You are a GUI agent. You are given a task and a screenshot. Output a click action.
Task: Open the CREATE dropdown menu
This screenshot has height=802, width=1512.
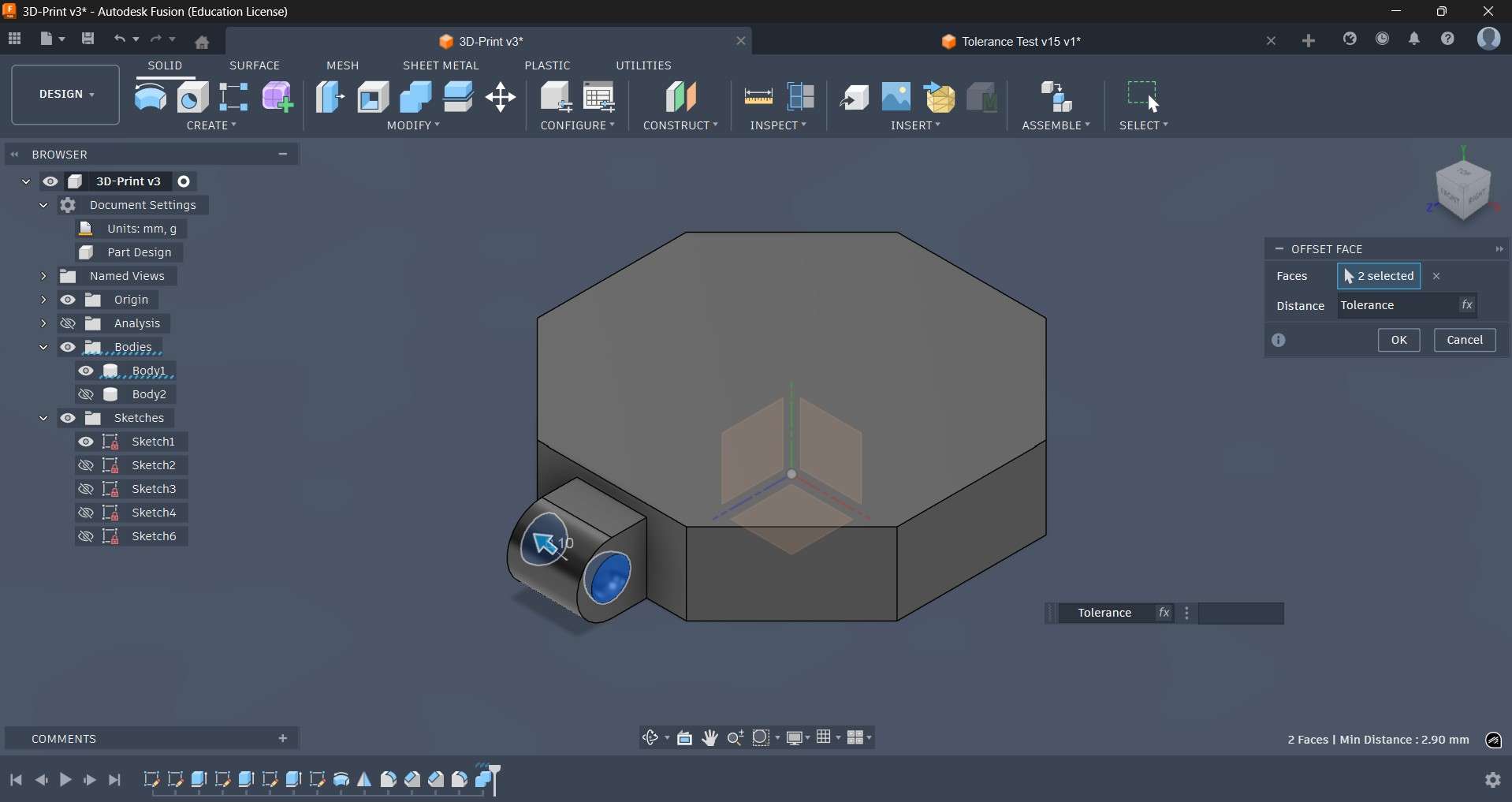[212, 126]
